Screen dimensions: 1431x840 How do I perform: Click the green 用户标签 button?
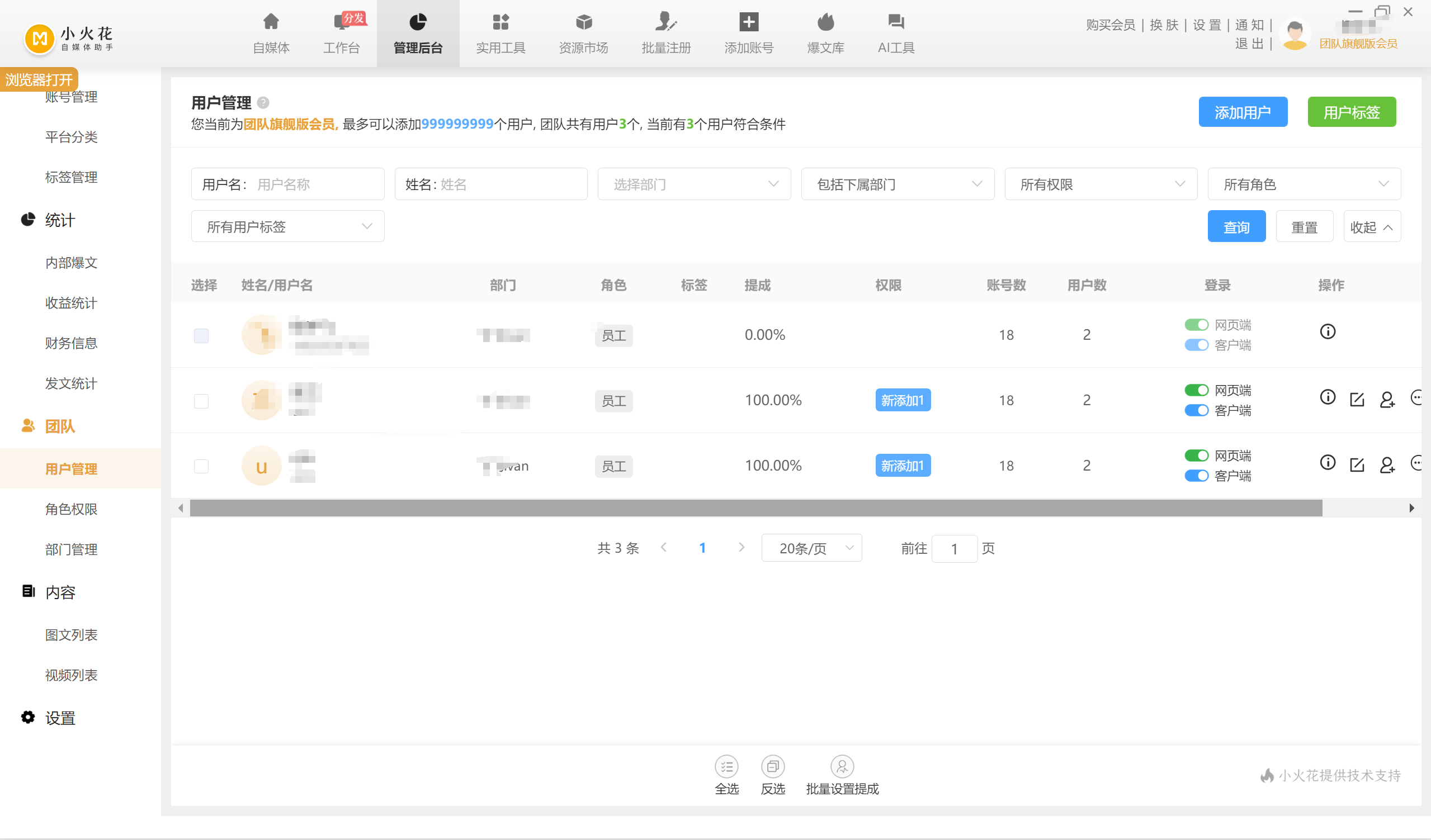pos(1352,112)
